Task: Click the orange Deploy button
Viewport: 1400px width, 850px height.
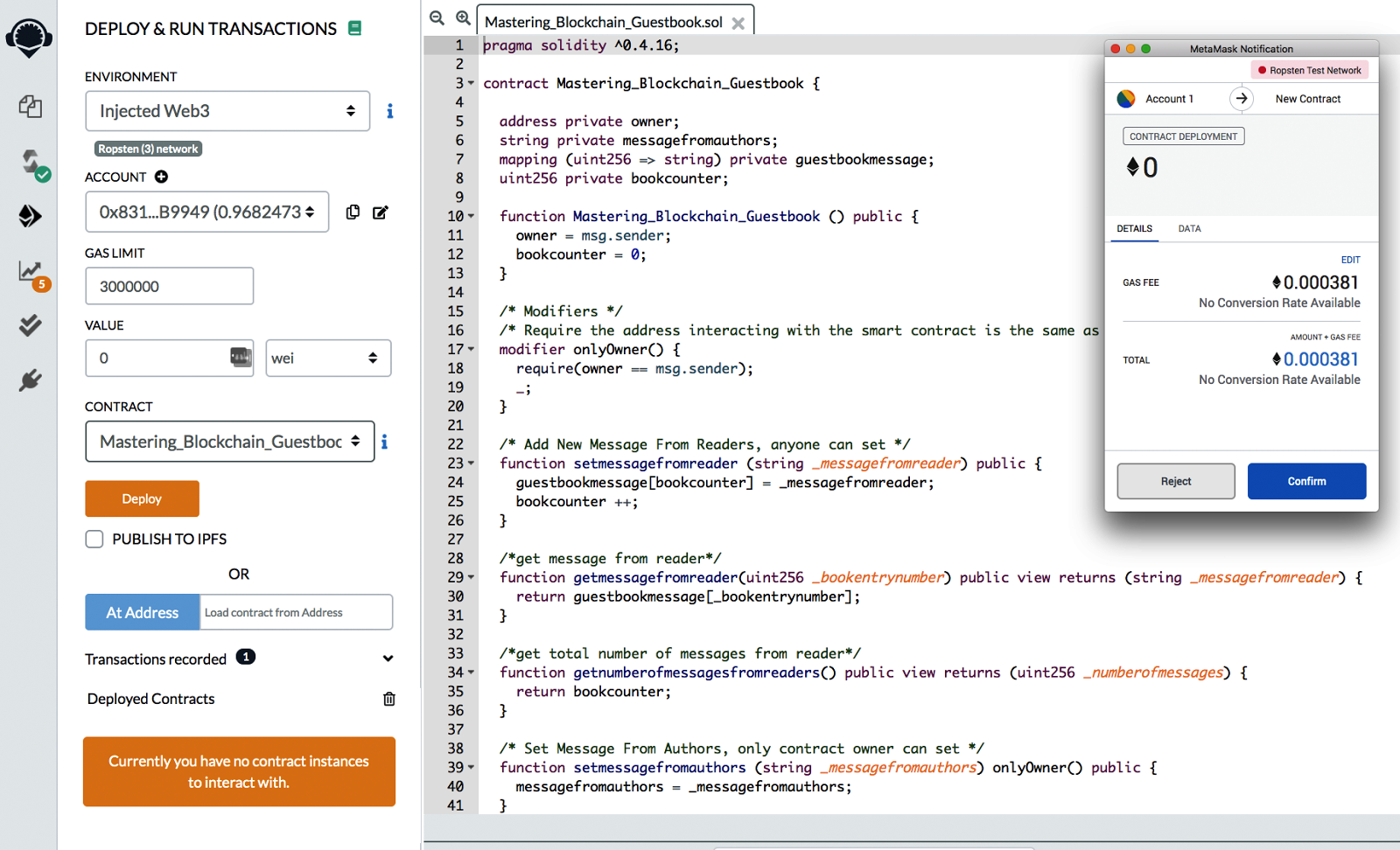Action: [142, 499]
